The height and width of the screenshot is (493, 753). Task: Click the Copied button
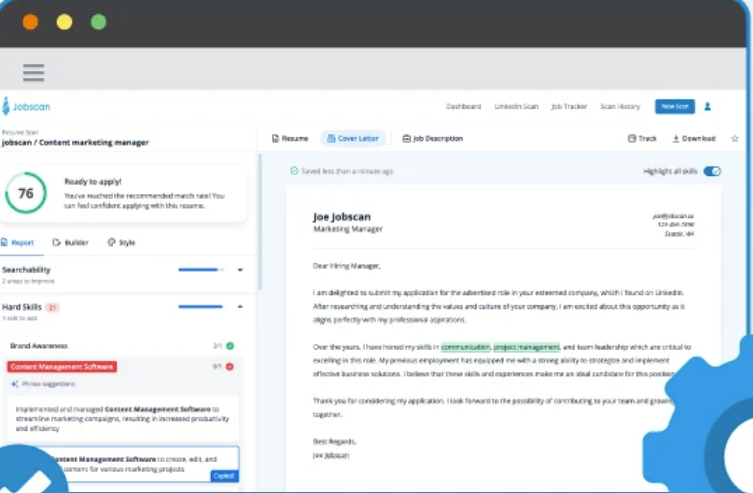tap(224, 476)
